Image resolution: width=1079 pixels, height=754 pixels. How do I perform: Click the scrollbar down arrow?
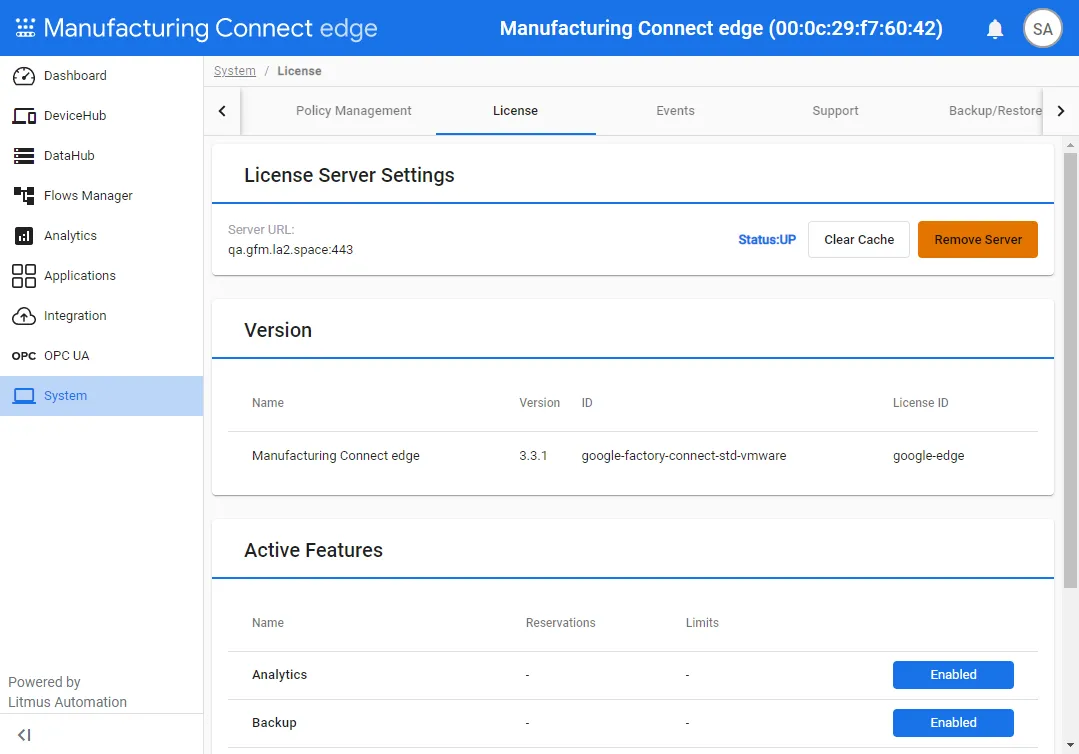point(1070,744)
